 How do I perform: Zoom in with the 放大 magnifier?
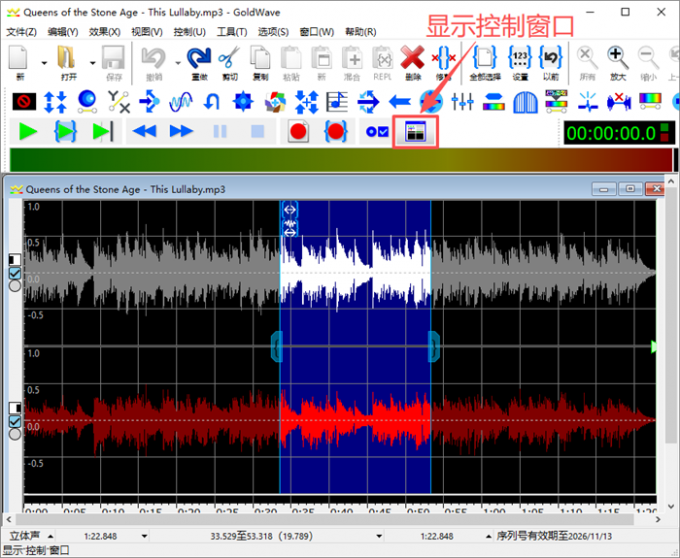coord(618,59)
